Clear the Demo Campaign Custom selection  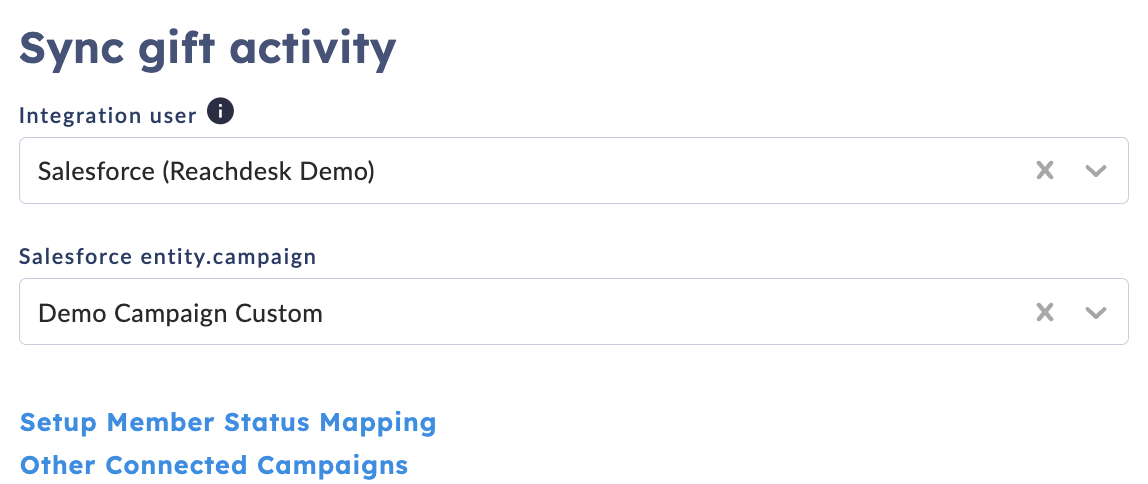[1045, 313]
